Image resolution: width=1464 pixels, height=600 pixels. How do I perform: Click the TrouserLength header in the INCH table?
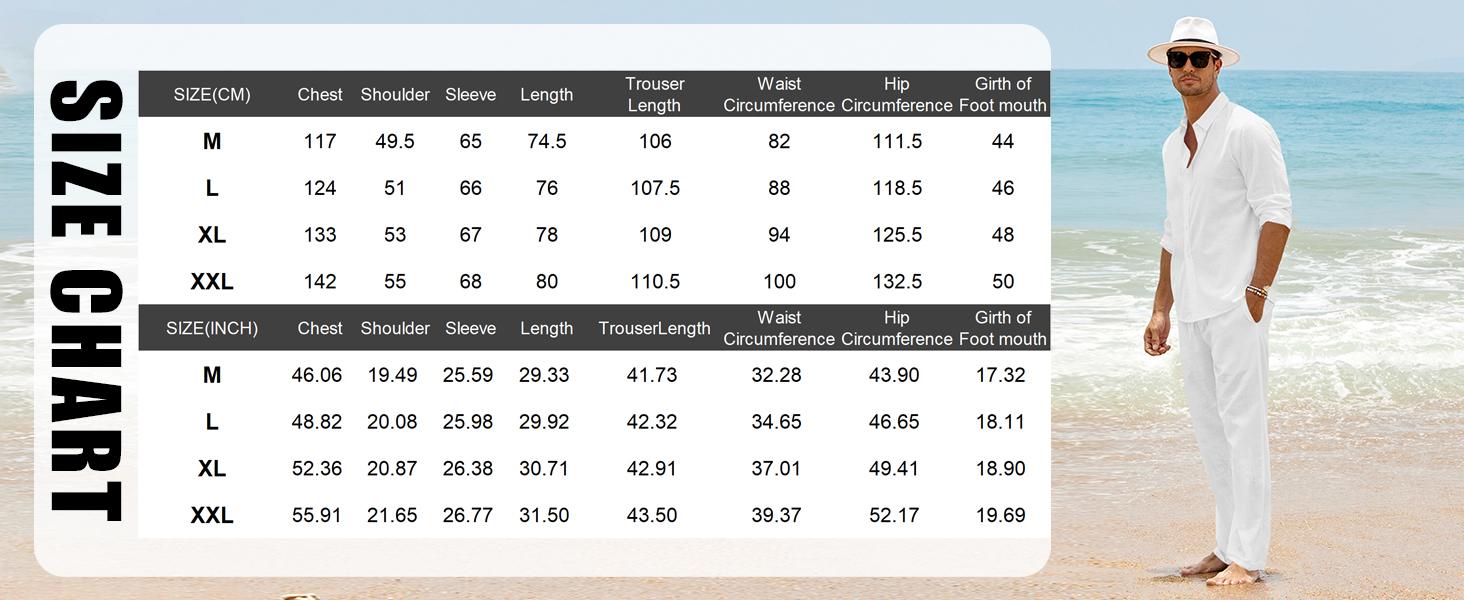[655, 328]
